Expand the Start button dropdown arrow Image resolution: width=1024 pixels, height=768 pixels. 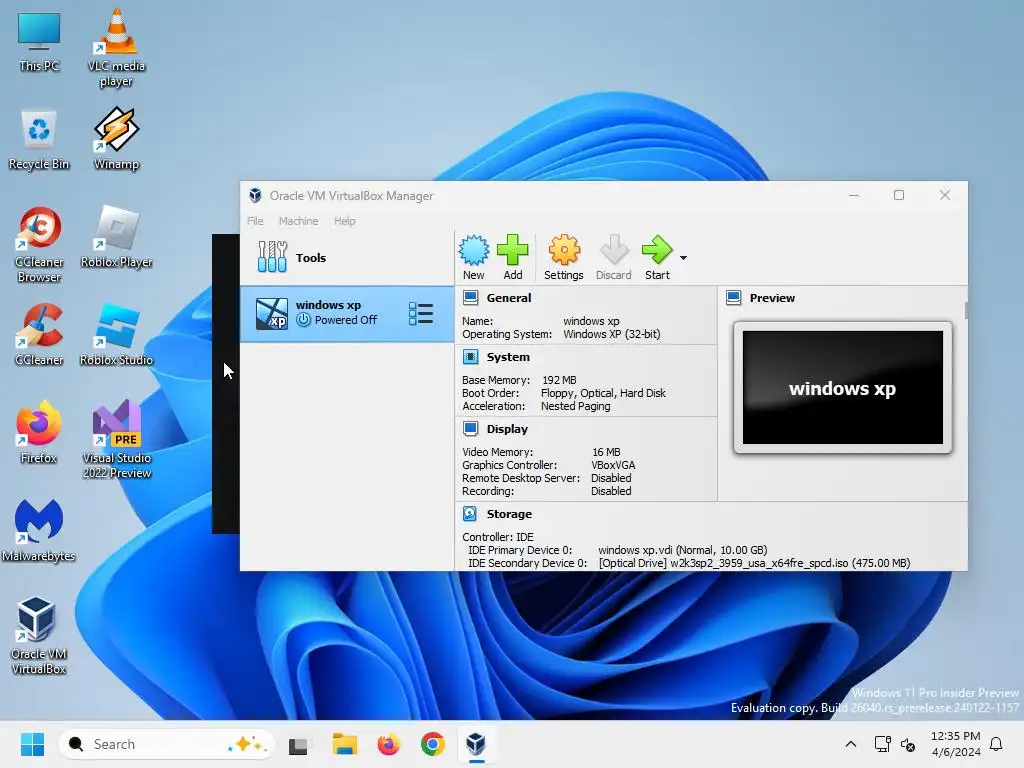[683, 258]
